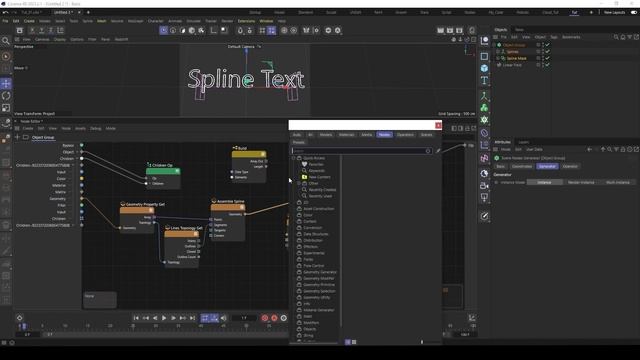
Task: Click the eyedropper icon beside browser search
Action: [438, 151]
